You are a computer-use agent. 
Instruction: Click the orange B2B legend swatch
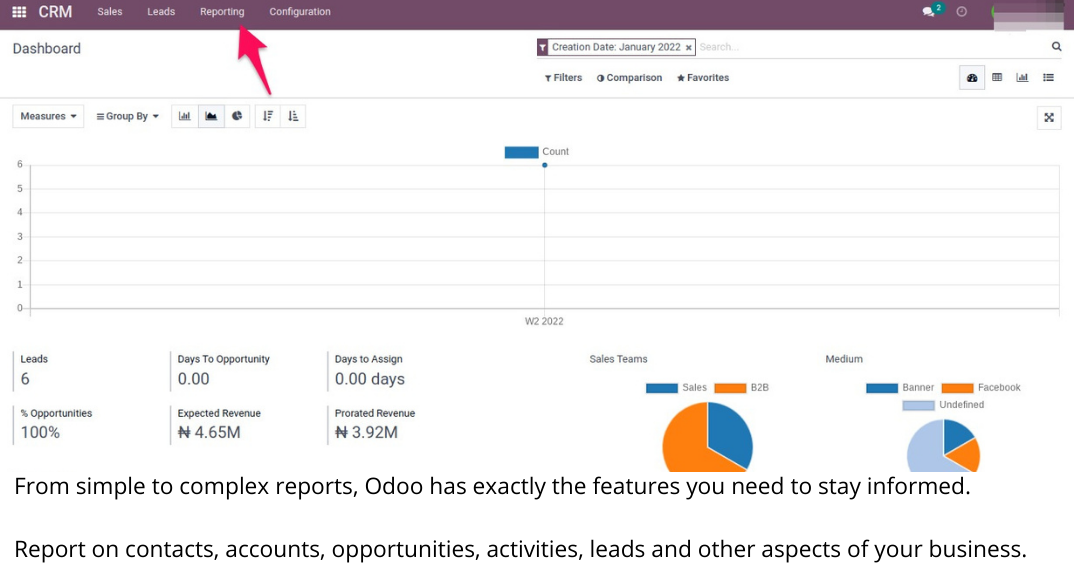pos(731,388)
